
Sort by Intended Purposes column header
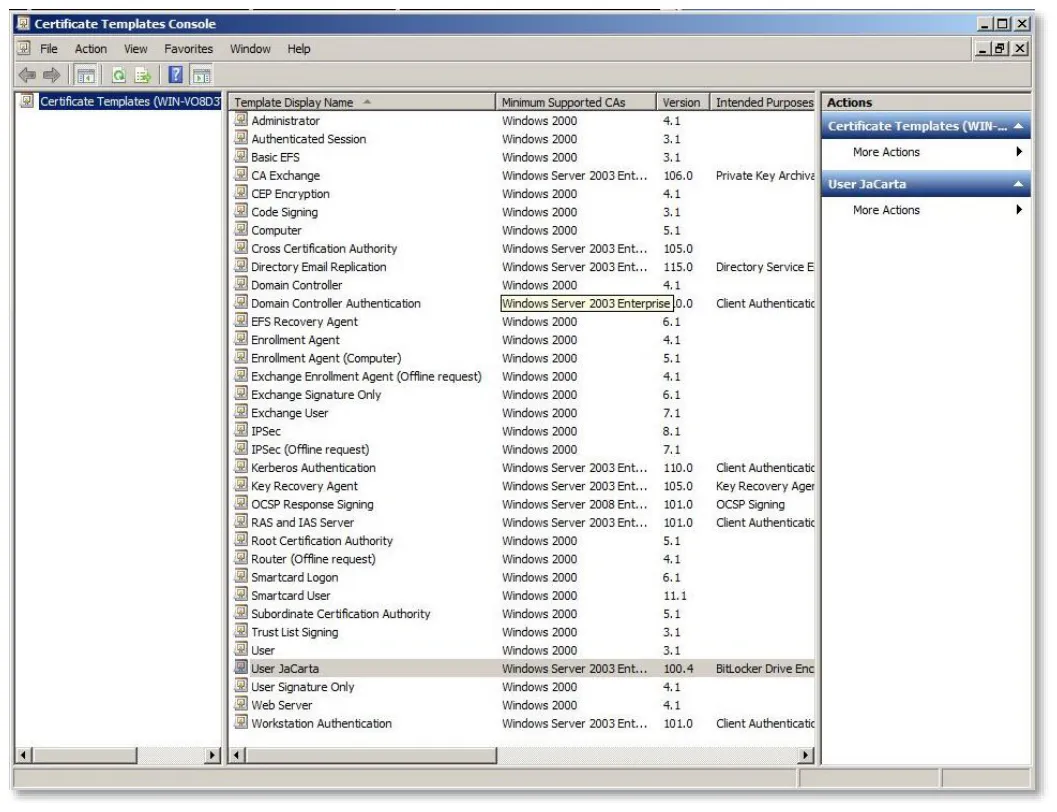pyautogui.click(x=763, y=102)
